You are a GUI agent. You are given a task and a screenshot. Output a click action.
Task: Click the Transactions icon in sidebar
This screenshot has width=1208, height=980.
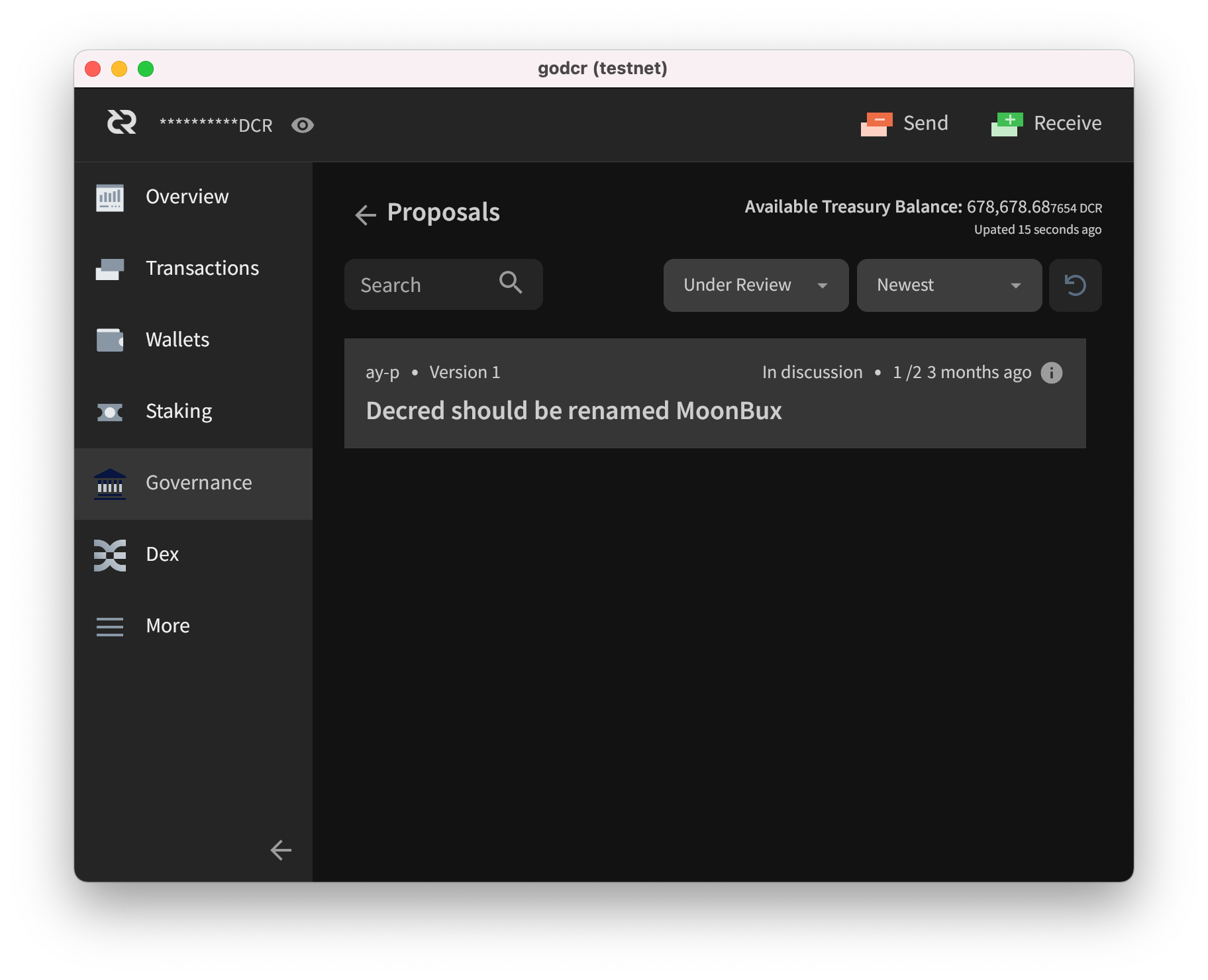pos(110,269)
